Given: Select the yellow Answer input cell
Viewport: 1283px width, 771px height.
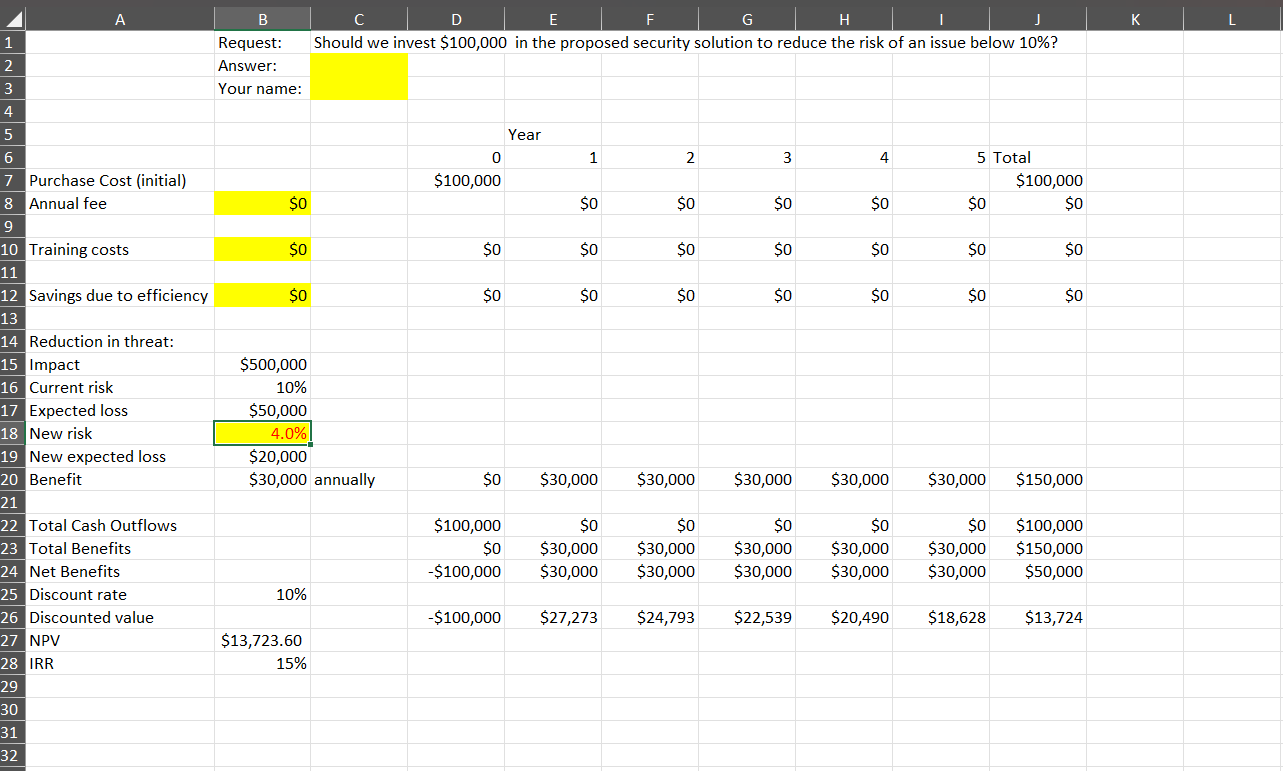Looking at the screenshot, I should coord(359,65).
